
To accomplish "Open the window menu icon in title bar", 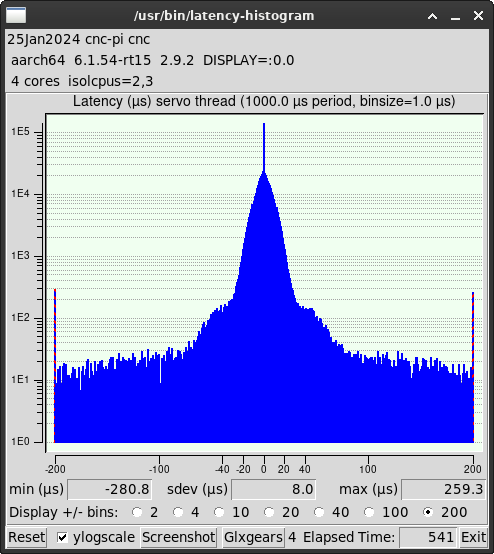I will coord(16,16).
